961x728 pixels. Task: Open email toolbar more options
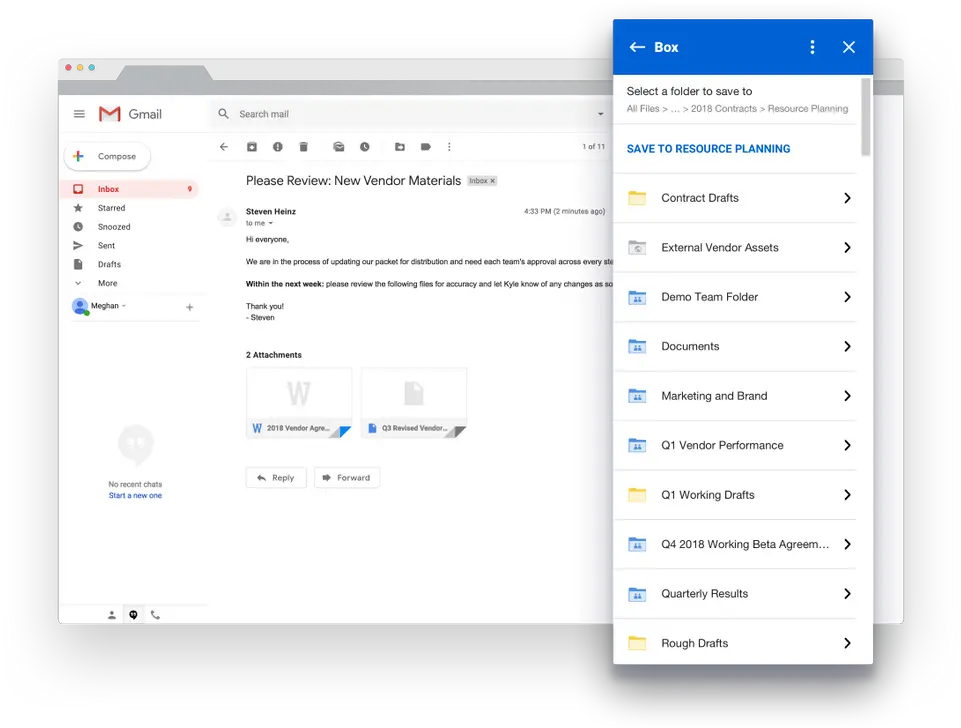449,147
